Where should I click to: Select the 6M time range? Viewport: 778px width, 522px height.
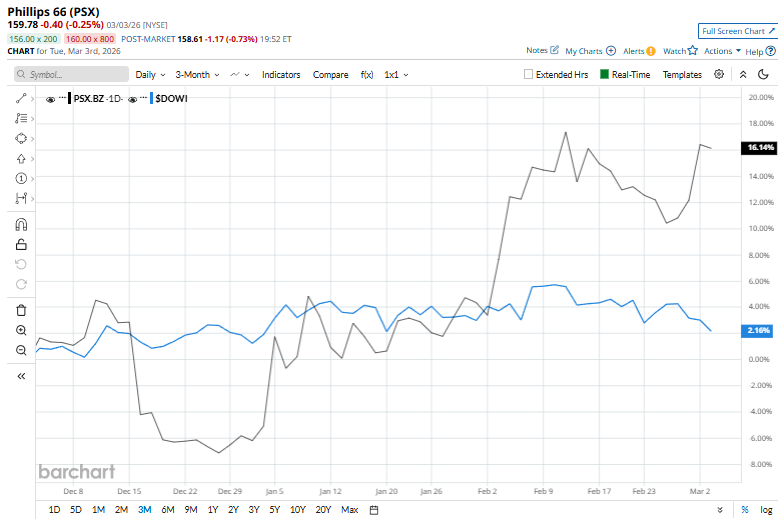[168, 510]
